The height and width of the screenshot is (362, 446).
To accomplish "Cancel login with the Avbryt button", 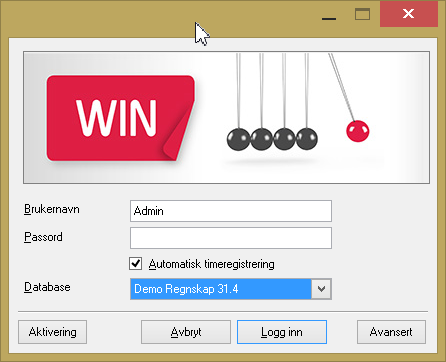I will (186, 332).
